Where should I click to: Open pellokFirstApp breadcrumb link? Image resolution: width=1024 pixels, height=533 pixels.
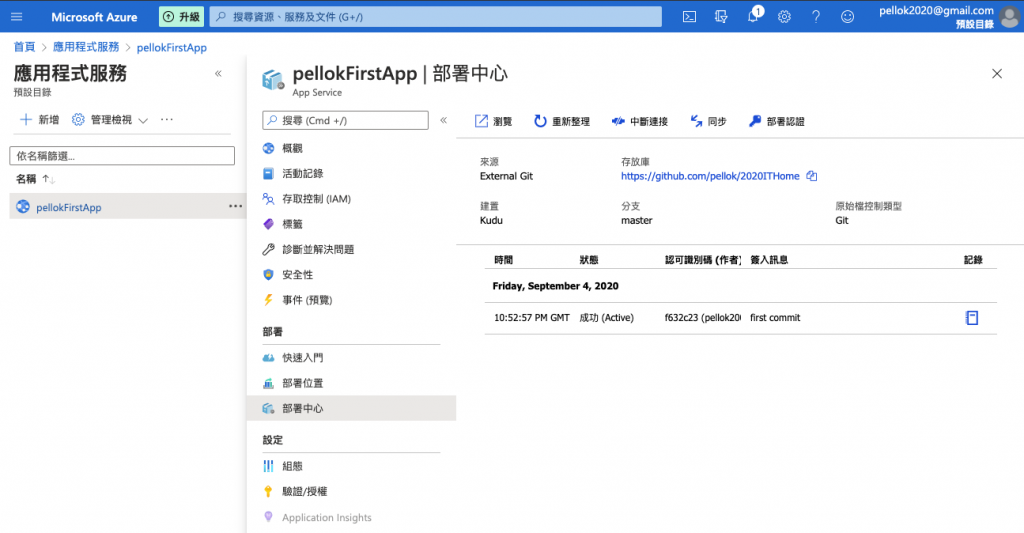coord(172,47)
